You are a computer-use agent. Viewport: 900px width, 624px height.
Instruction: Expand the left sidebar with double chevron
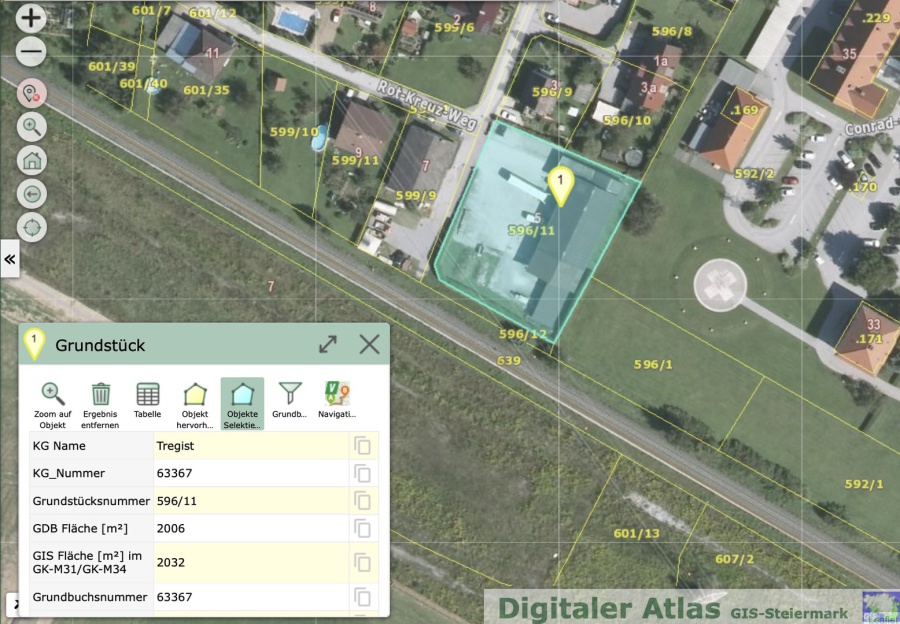10,259
